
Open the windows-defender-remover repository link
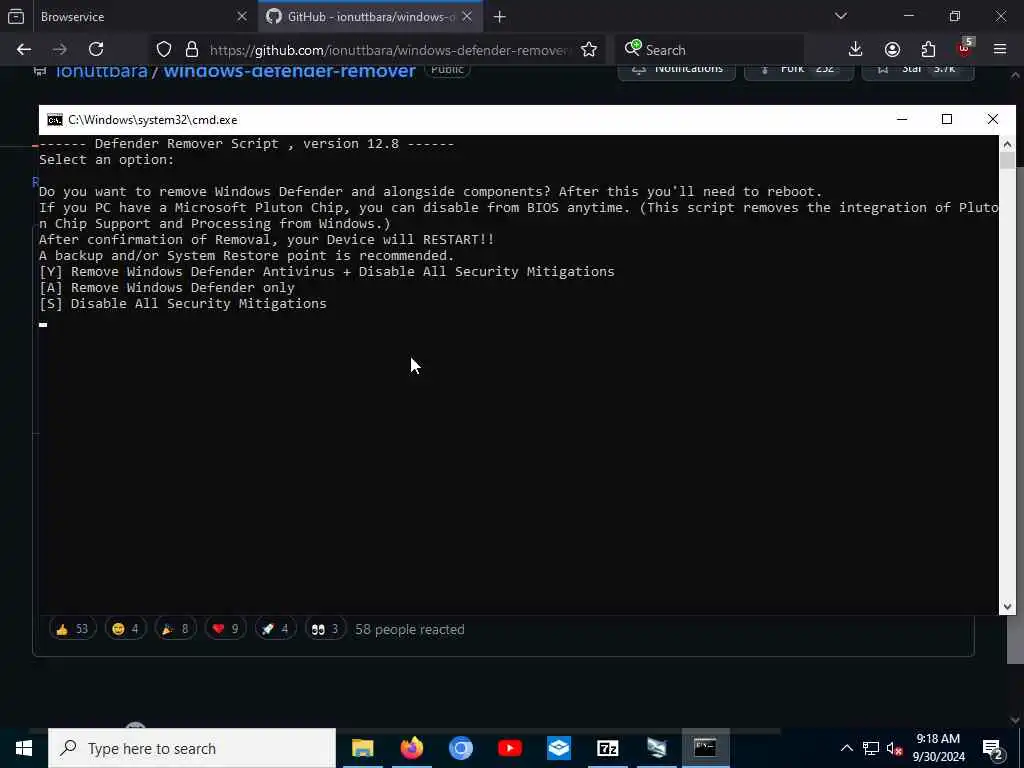(289, 71)
